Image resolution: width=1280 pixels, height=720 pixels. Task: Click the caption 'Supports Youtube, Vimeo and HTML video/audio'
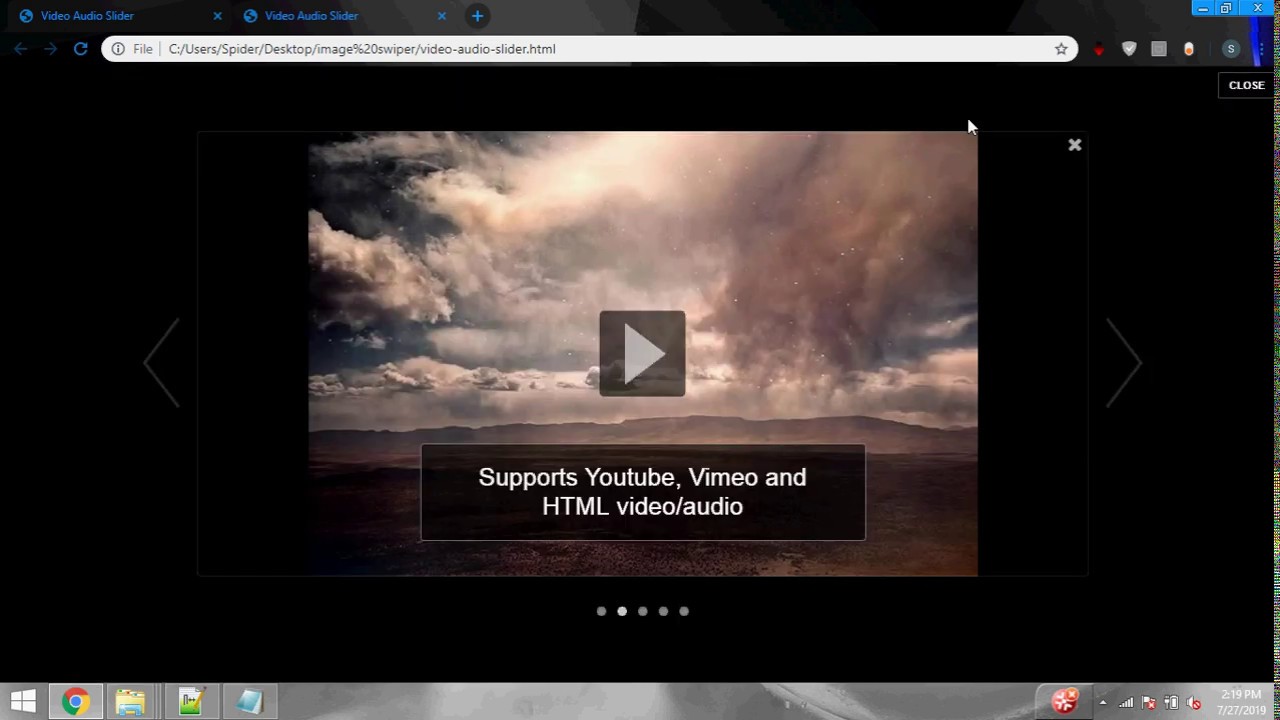pyautogui.click(x=642, y=492)
